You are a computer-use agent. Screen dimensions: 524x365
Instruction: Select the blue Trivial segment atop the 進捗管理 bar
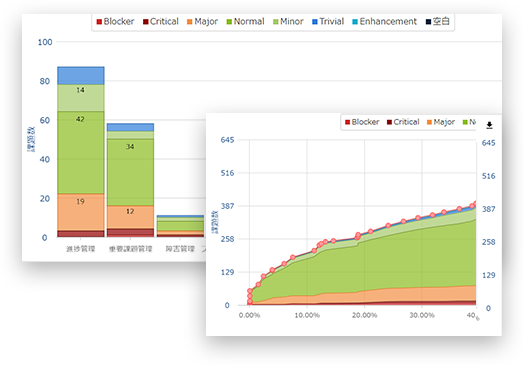(81, 76)
